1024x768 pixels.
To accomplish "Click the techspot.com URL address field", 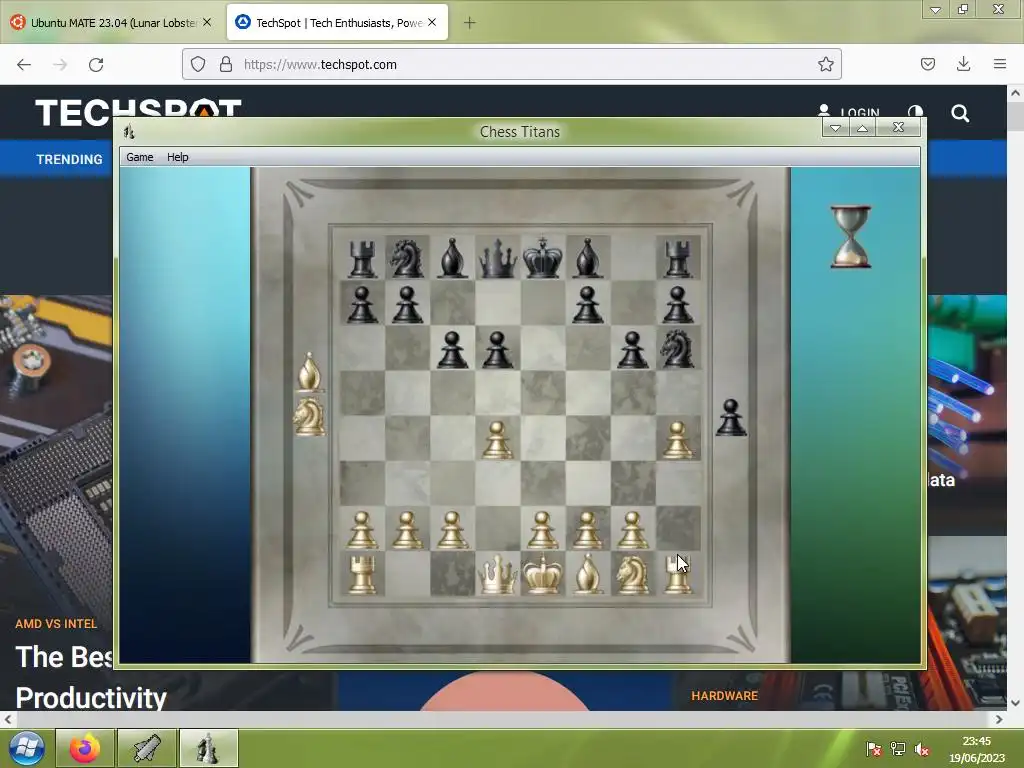I will [511, 64].
